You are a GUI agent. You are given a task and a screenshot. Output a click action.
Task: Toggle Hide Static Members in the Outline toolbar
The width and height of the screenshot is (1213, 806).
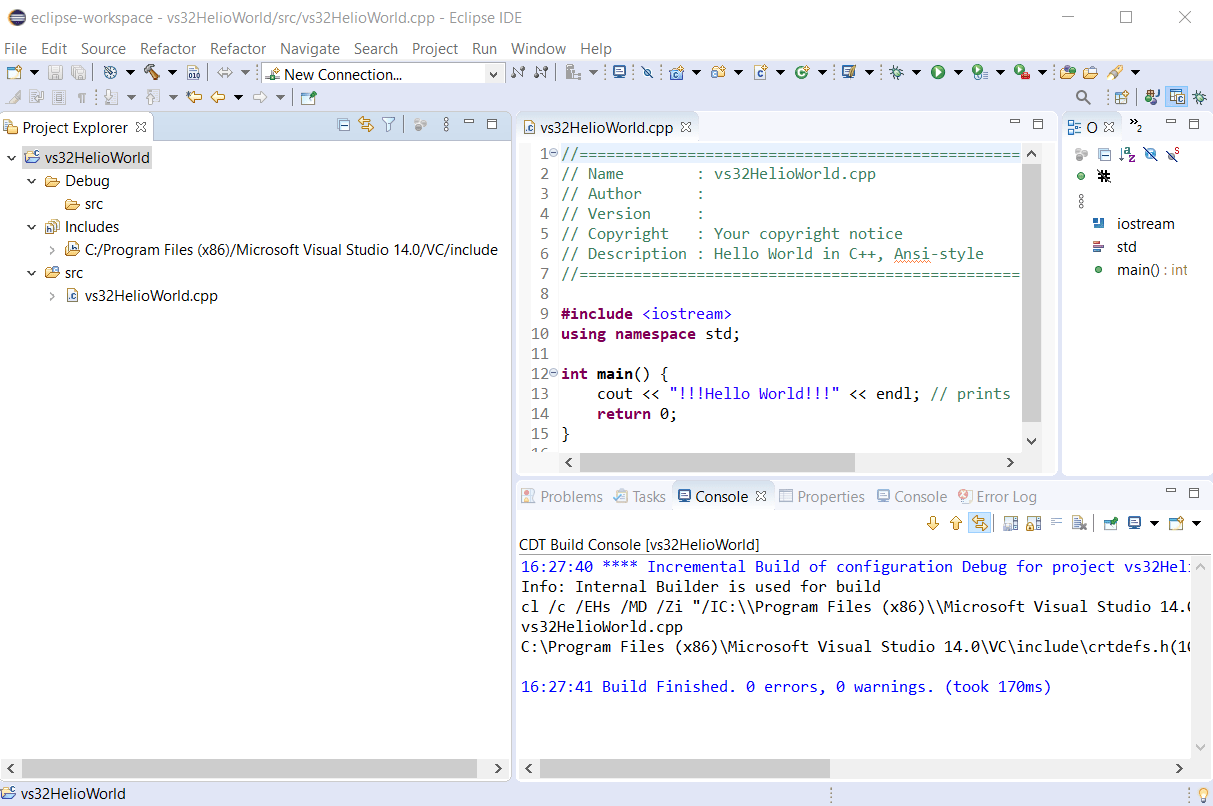coord(1173,154)
